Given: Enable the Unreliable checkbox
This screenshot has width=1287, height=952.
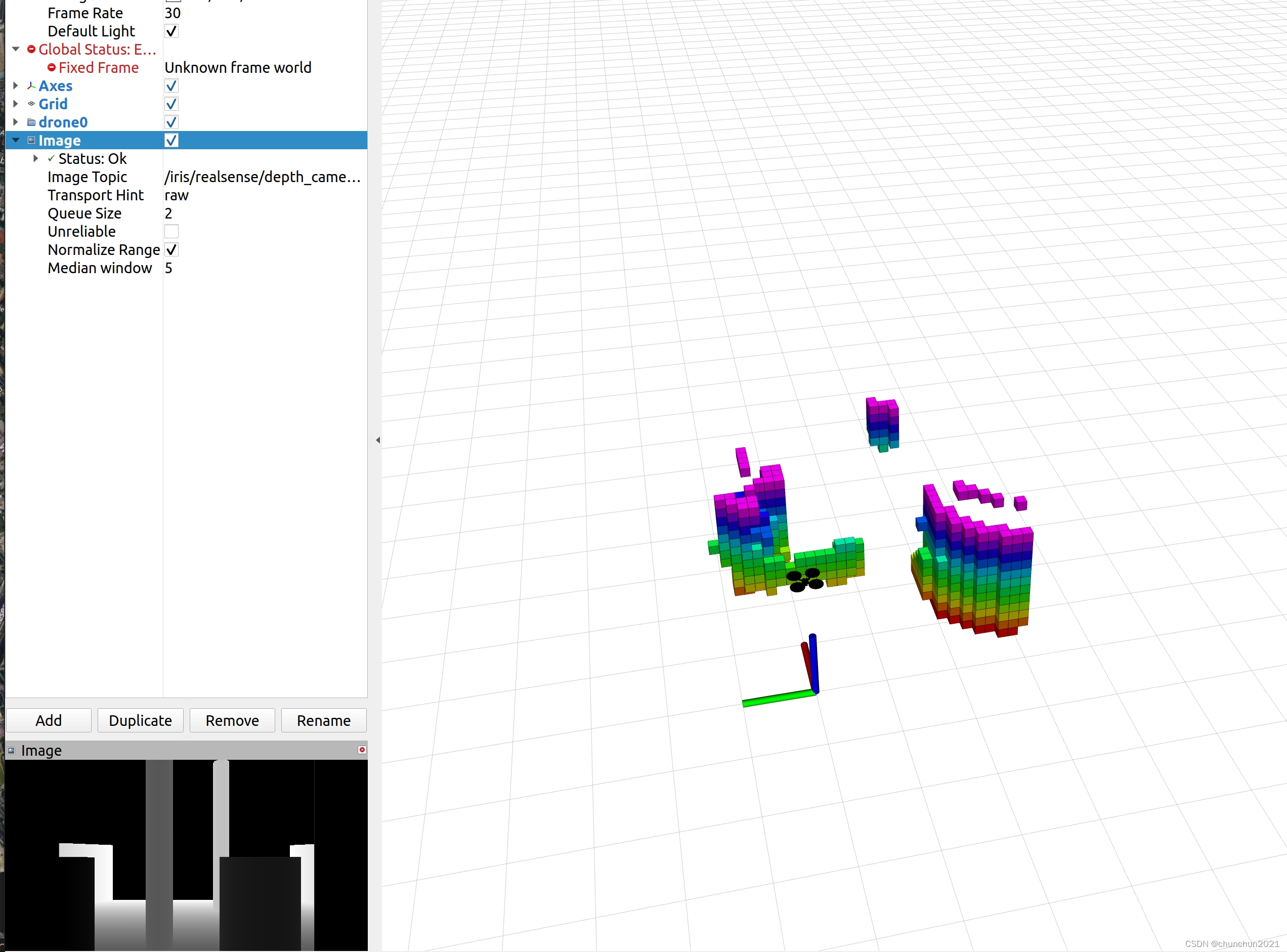Looking at the screenshot, I should click(x=171, y=232).
